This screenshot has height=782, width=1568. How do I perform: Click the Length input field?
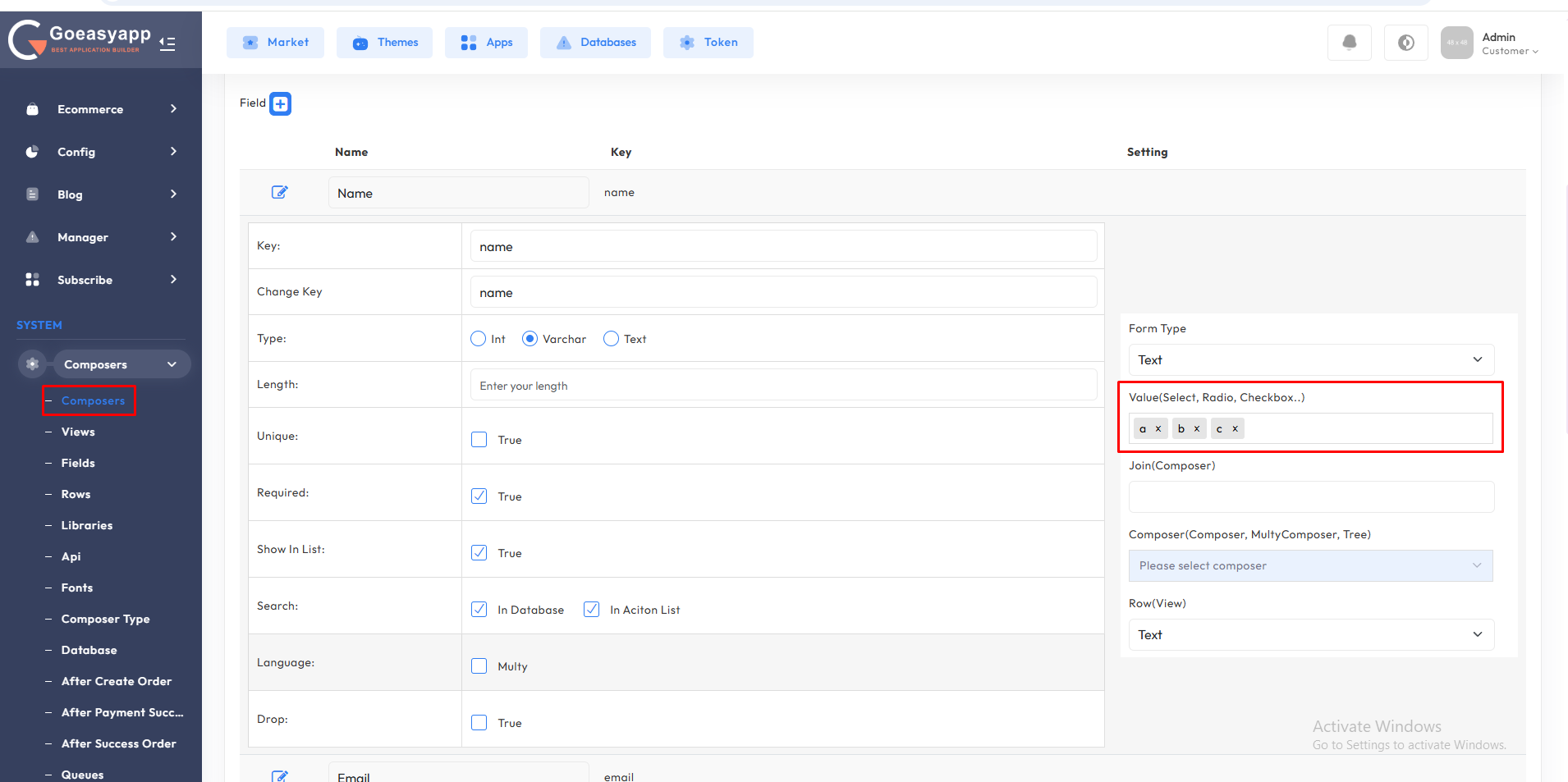pos(782,386)
